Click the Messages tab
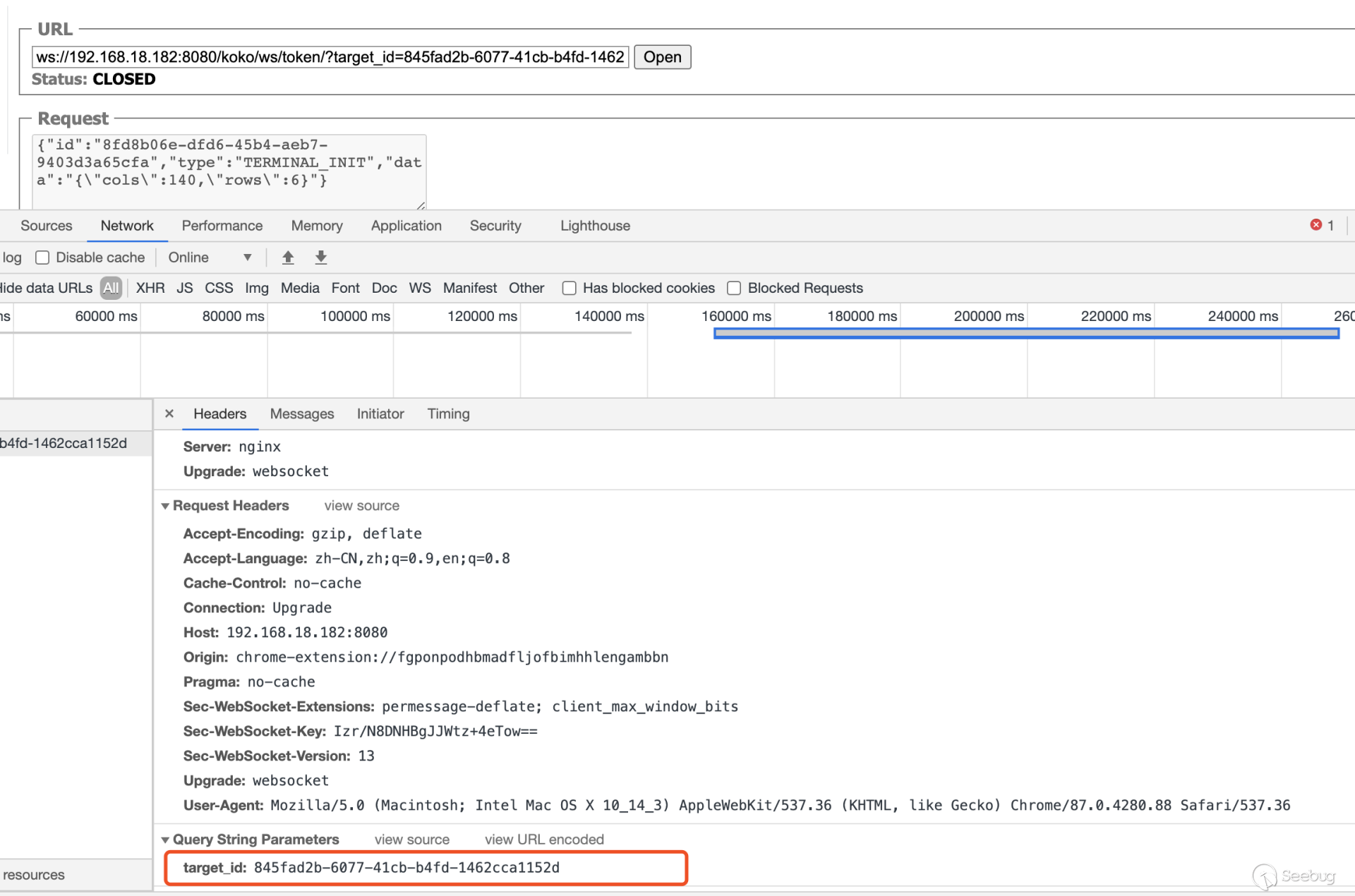Viewport: 1355px width, 896px height. 302,413
